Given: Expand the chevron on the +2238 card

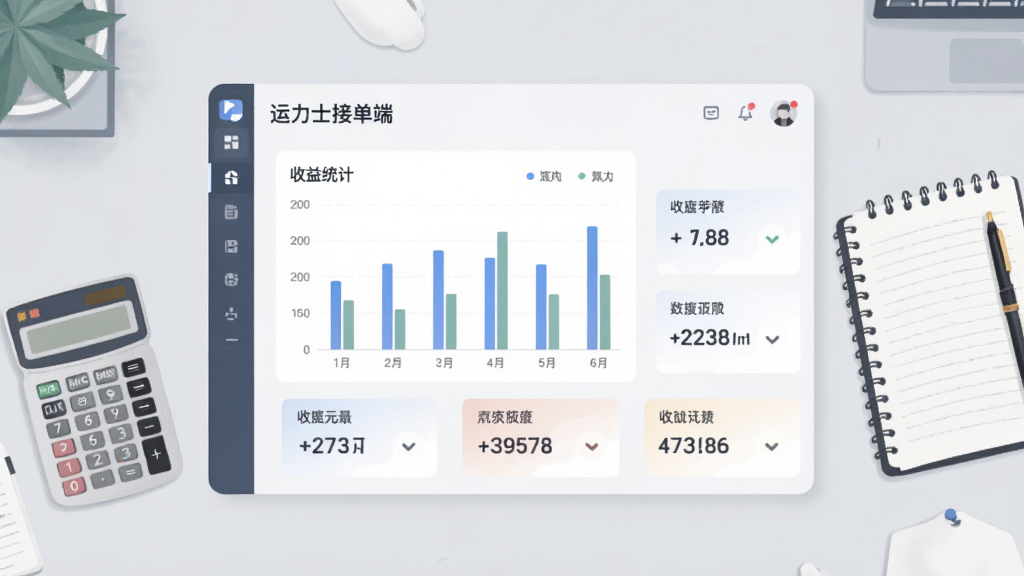Looking at the screenshot, I should 772,340.
